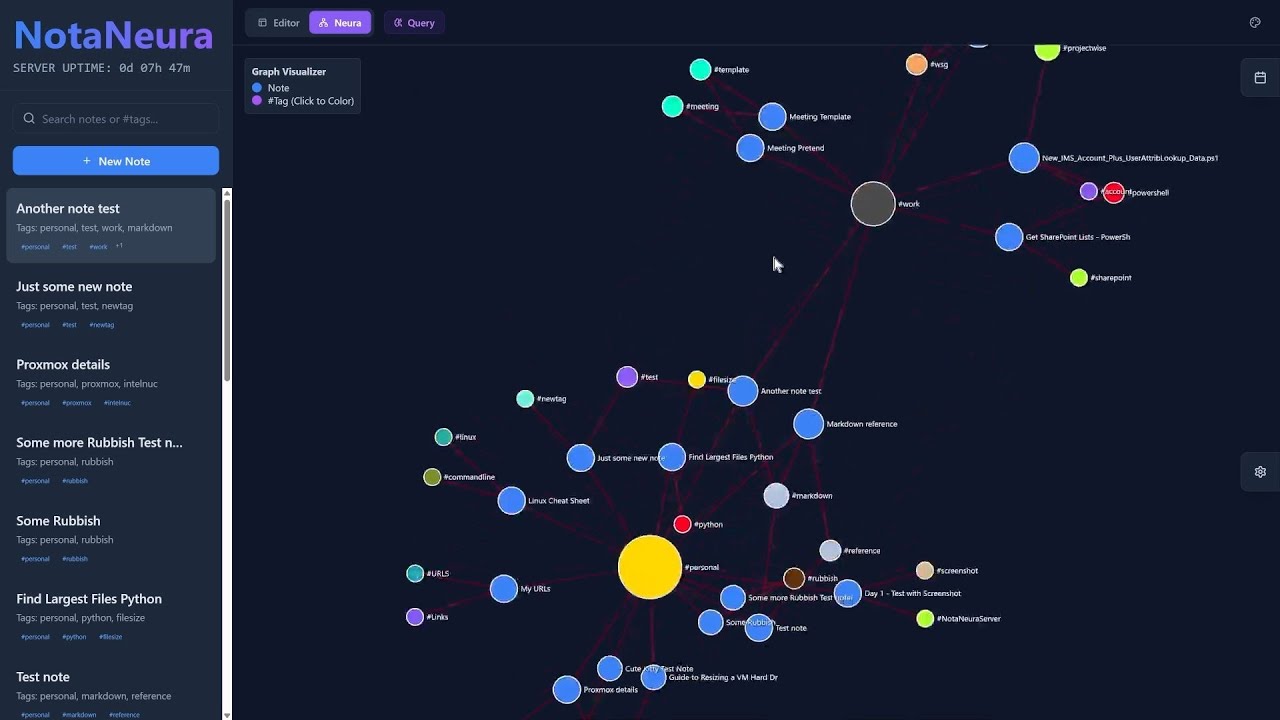Open the theme palette icon
1280x720 pixels.
click(x=1255, y=22)
